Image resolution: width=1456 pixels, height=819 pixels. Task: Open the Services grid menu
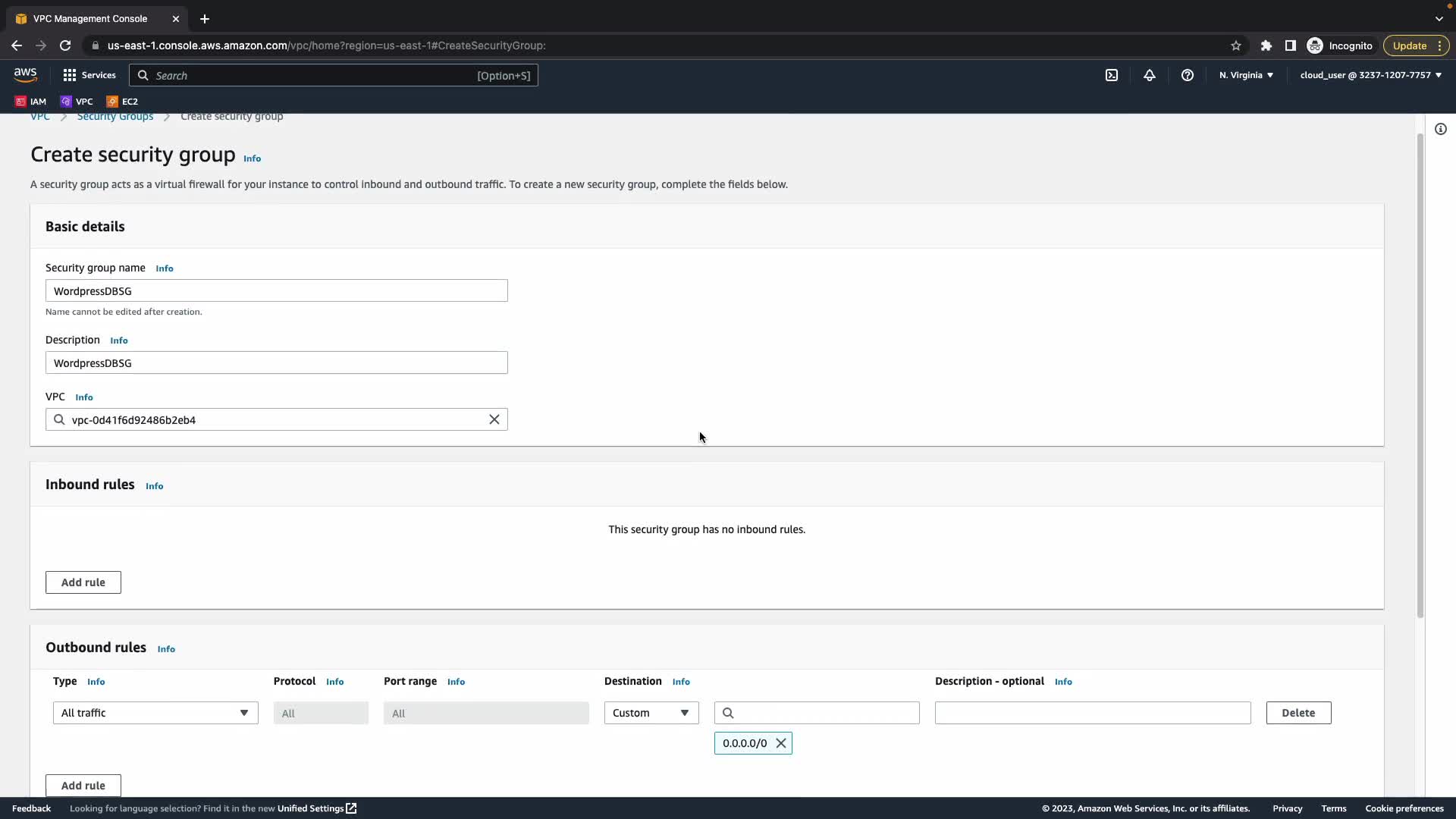click(x=89, y=75)
